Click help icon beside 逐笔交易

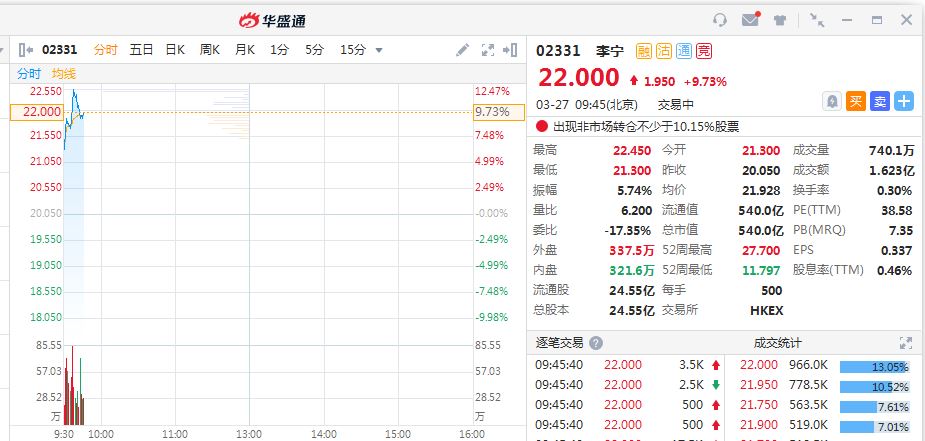[x=596, y=342]
